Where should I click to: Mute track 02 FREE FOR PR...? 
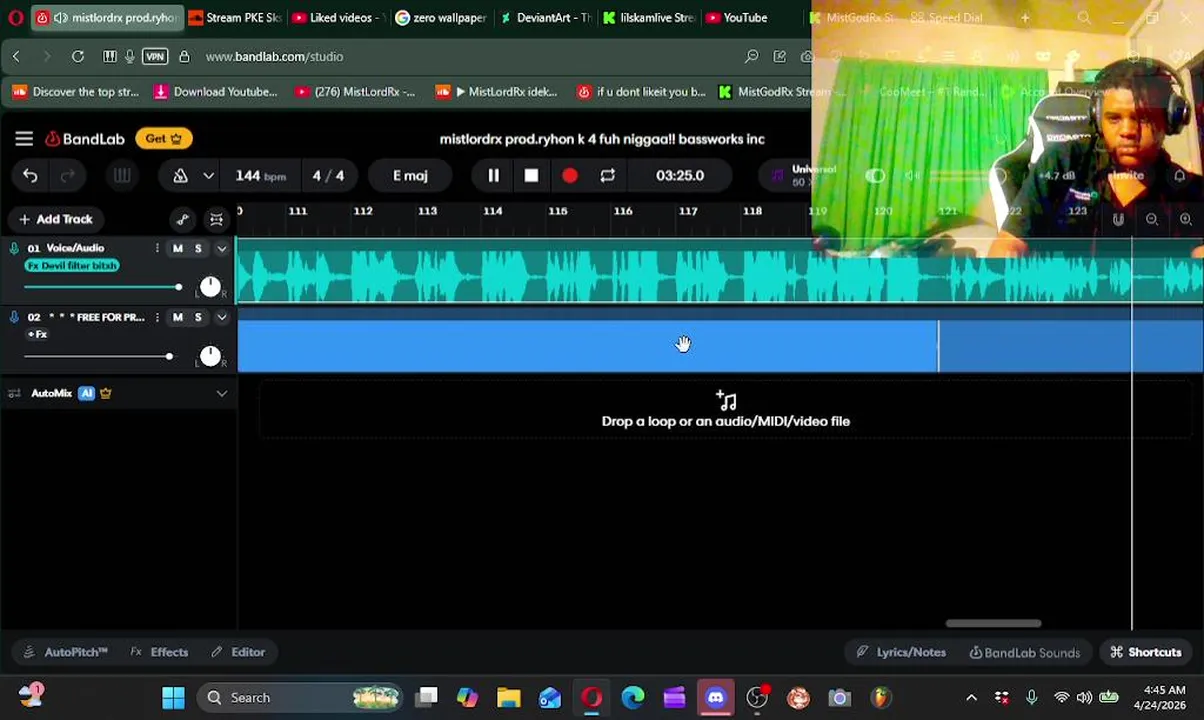pos(178,317)
